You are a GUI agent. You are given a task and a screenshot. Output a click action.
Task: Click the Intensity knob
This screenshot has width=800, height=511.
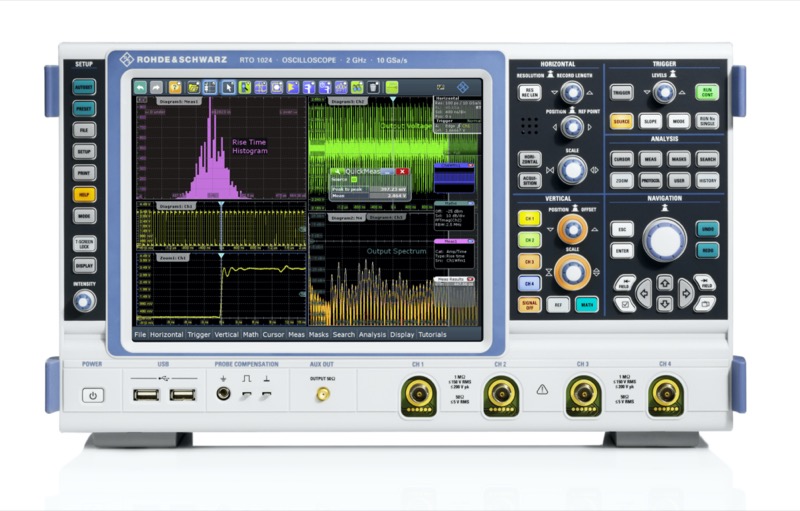[84, 300]
